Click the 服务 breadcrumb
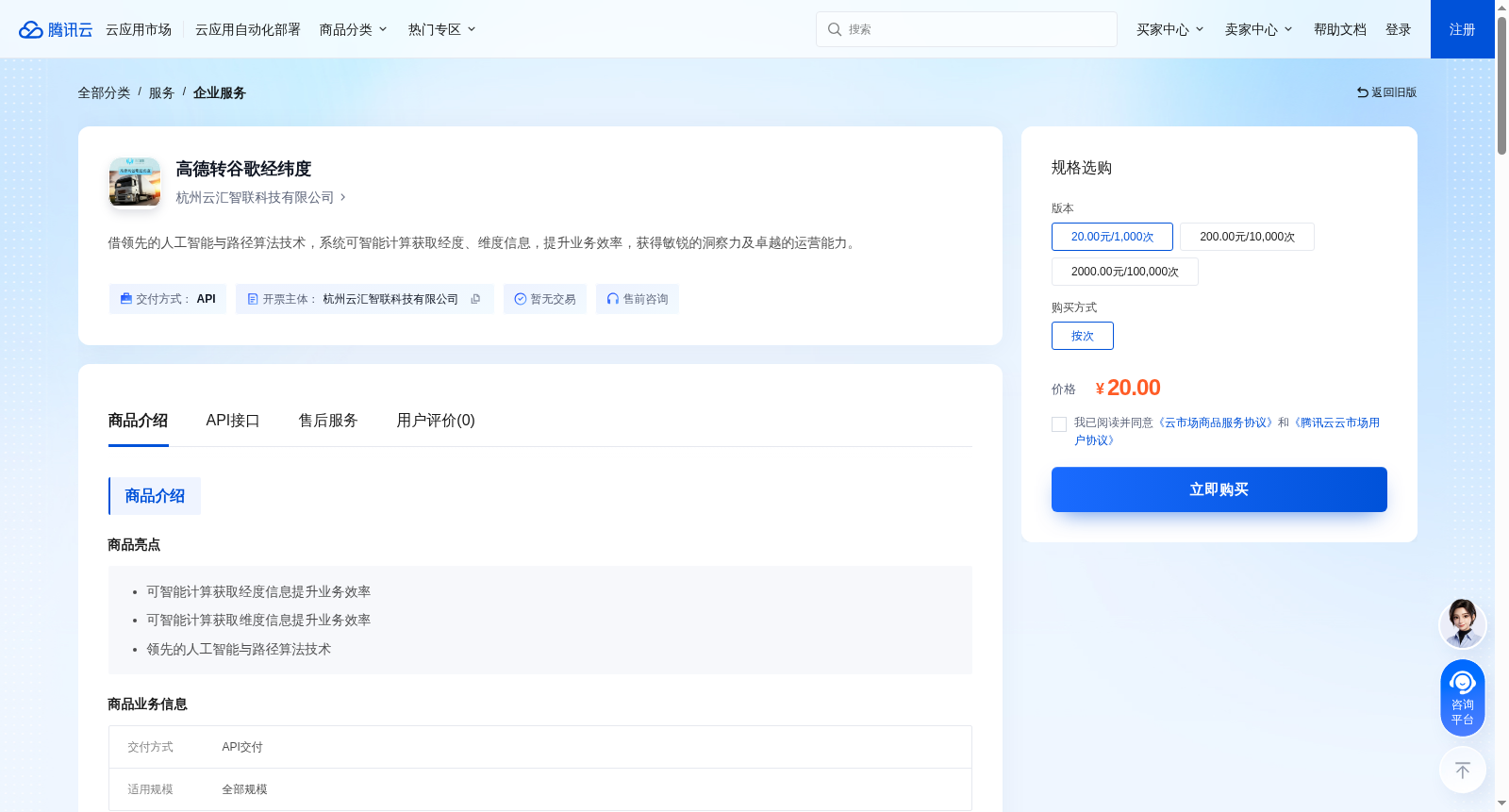Screen dimensions: 1509x812 pos(161,92)
